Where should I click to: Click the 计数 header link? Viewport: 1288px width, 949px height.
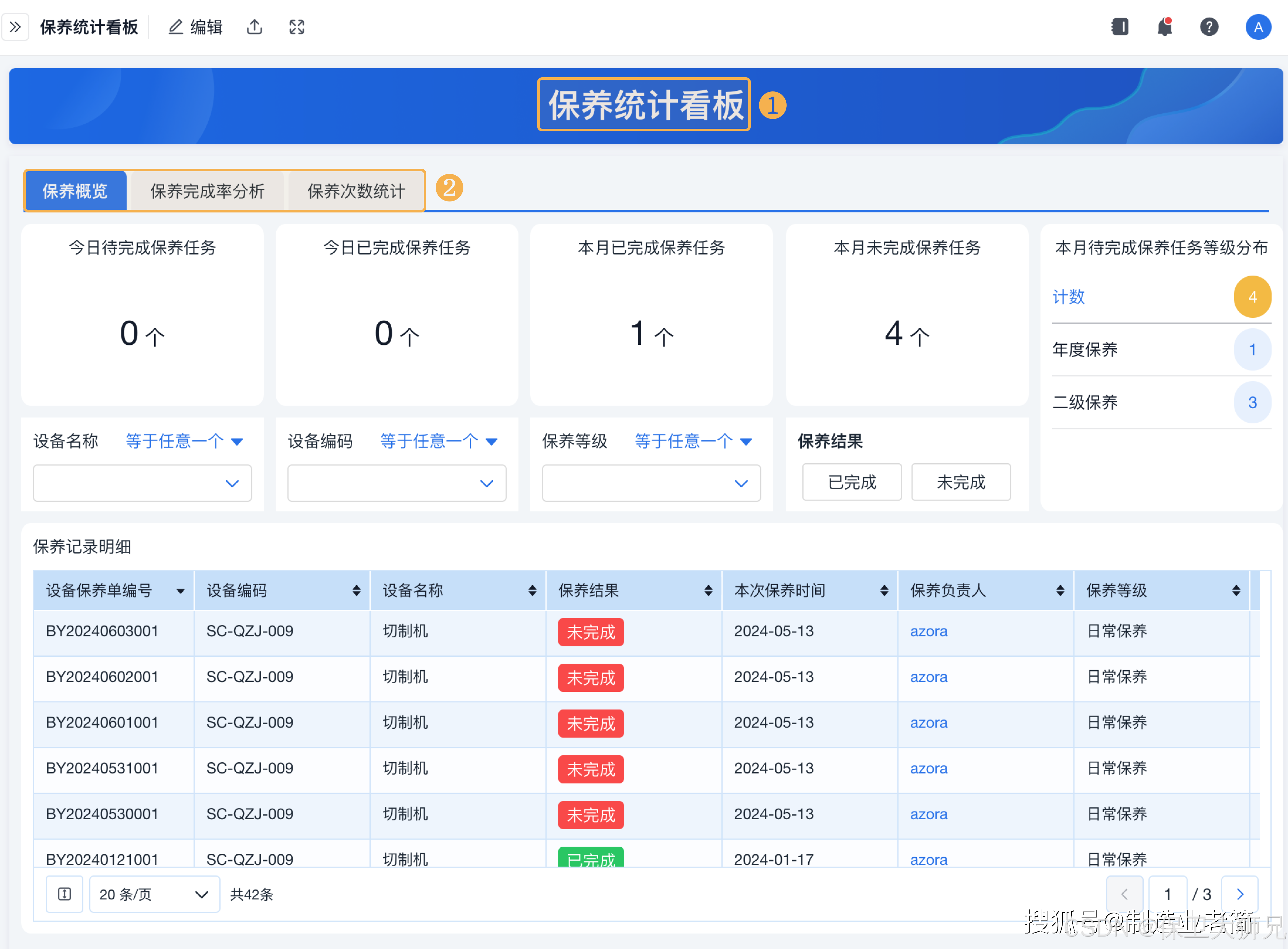[x=1068, y=297]
